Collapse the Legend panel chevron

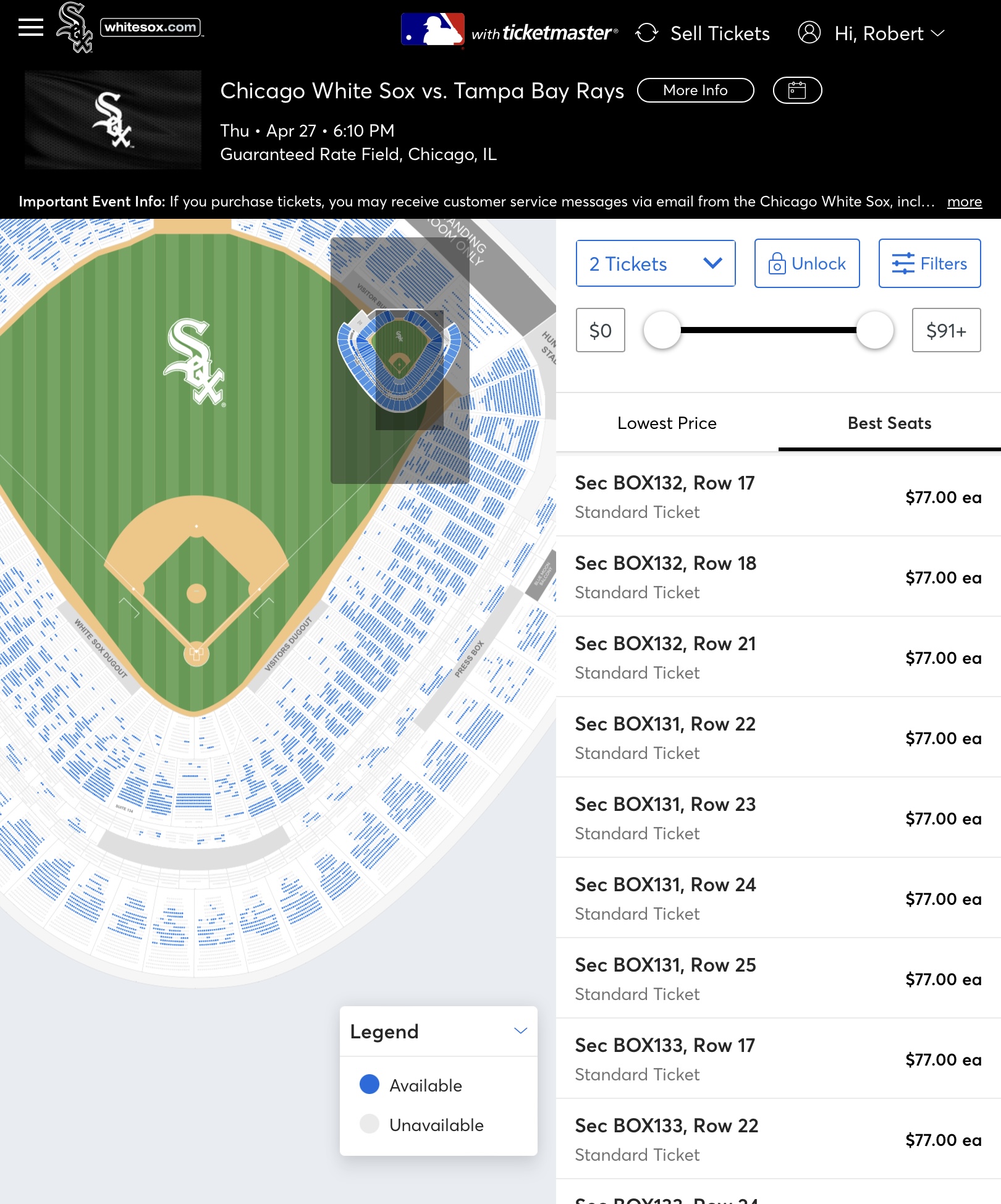pyautogui.click(x=521, y=1031)
